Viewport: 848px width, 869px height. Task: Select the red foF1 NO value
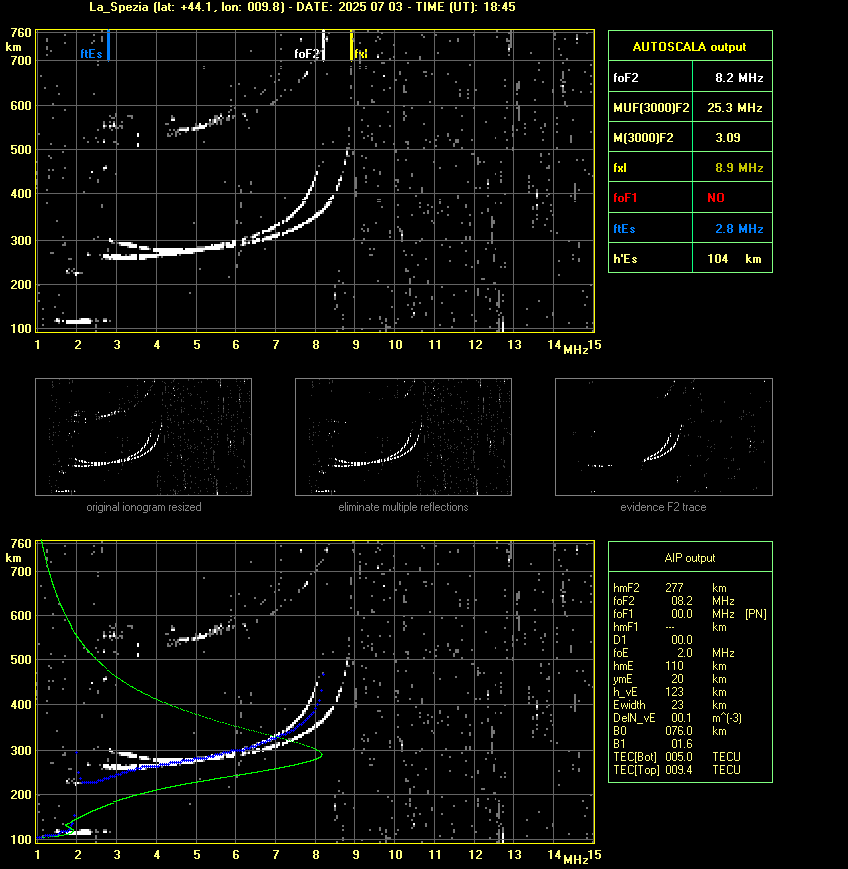(716, 198)
